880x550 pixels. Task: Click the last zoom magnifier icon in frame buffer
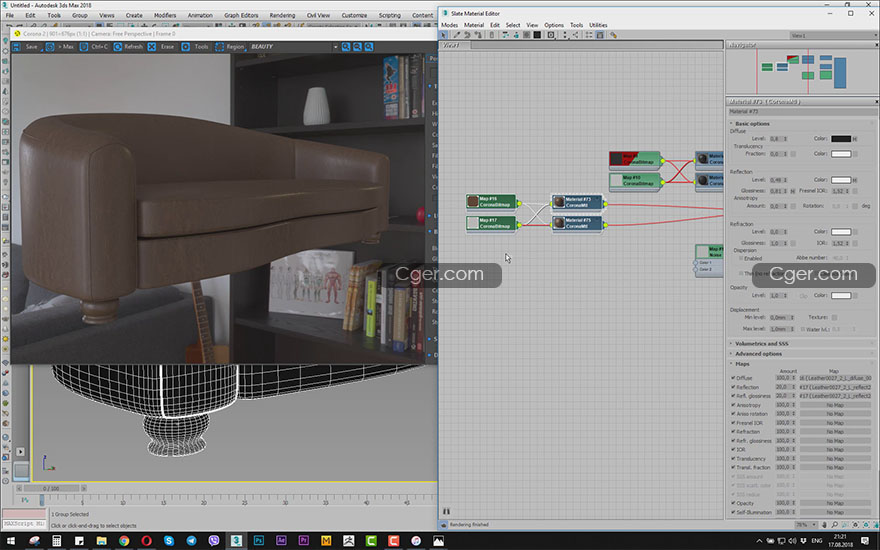(x=369, y=47)
